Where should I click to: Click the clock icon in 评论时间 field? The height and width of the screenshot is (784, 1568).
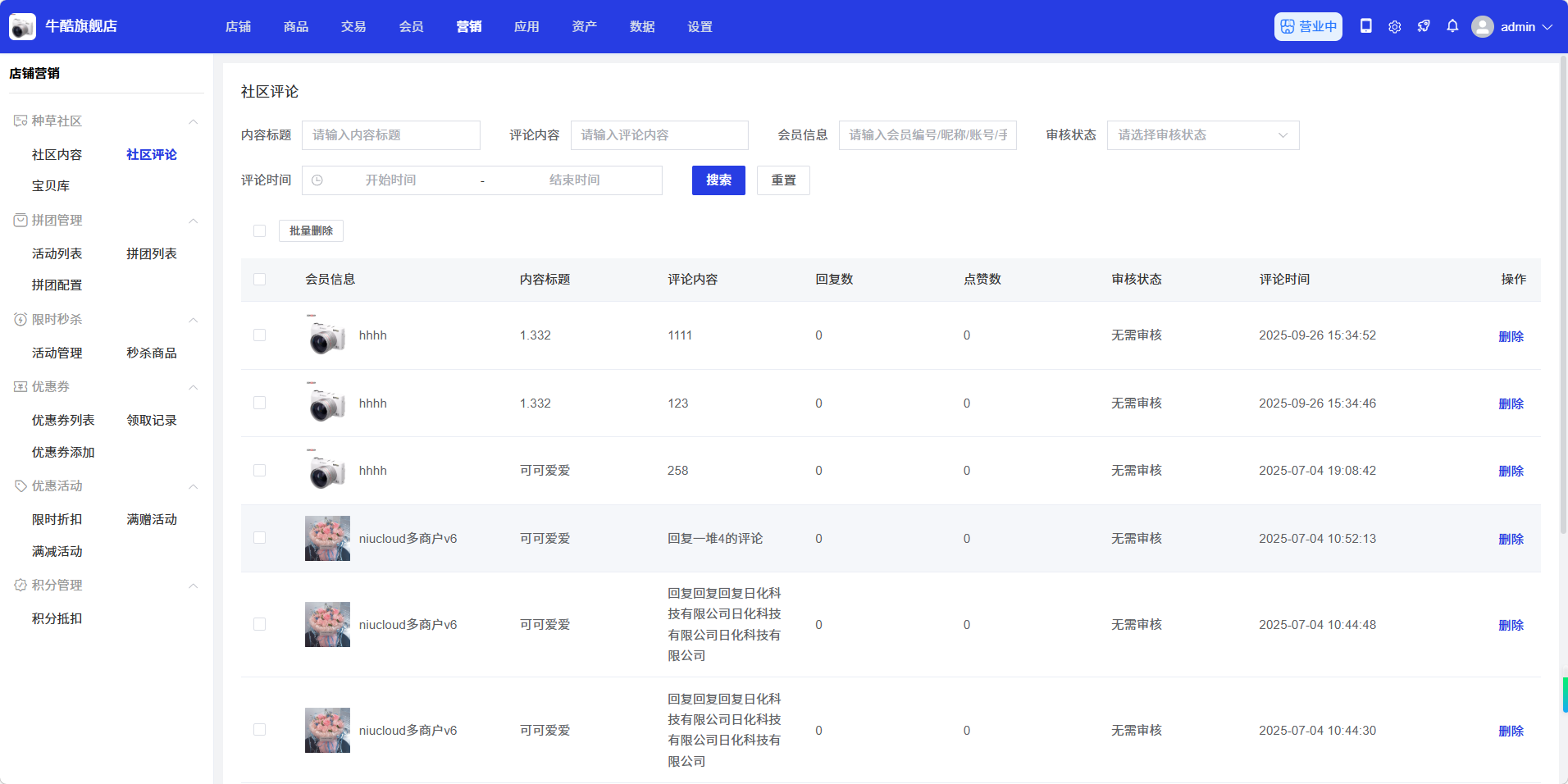click(x=317, y=180)
